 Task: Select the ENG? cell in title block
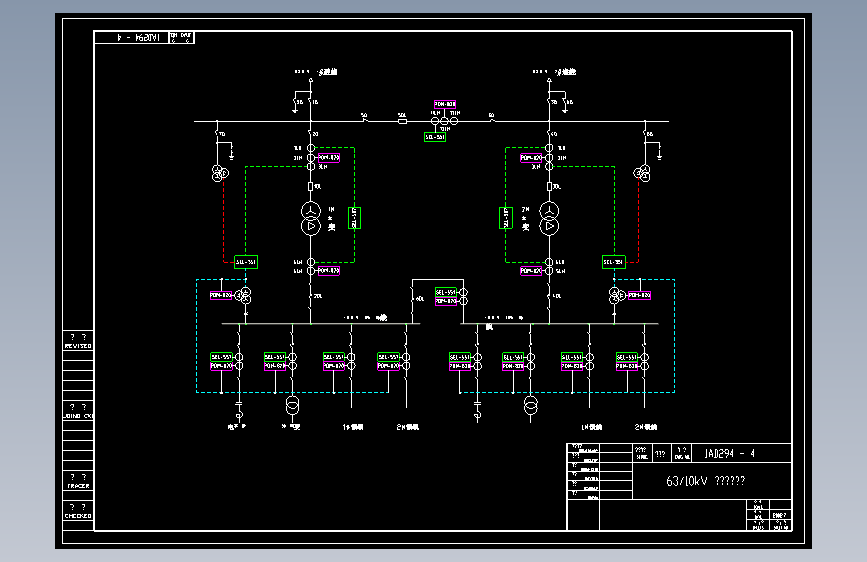pyautogui.click(x=780, y=515)
